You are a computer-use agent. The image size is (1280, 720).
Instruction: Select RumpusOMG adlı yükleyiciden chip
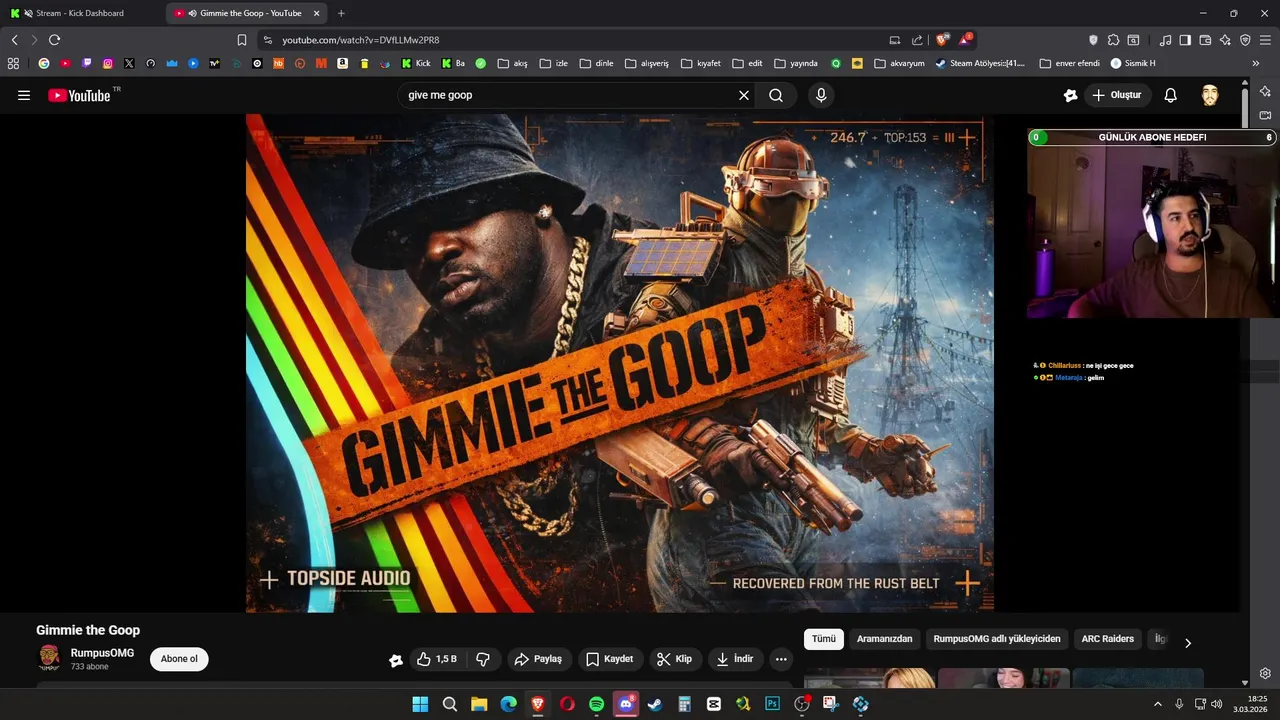coord(997,639)
